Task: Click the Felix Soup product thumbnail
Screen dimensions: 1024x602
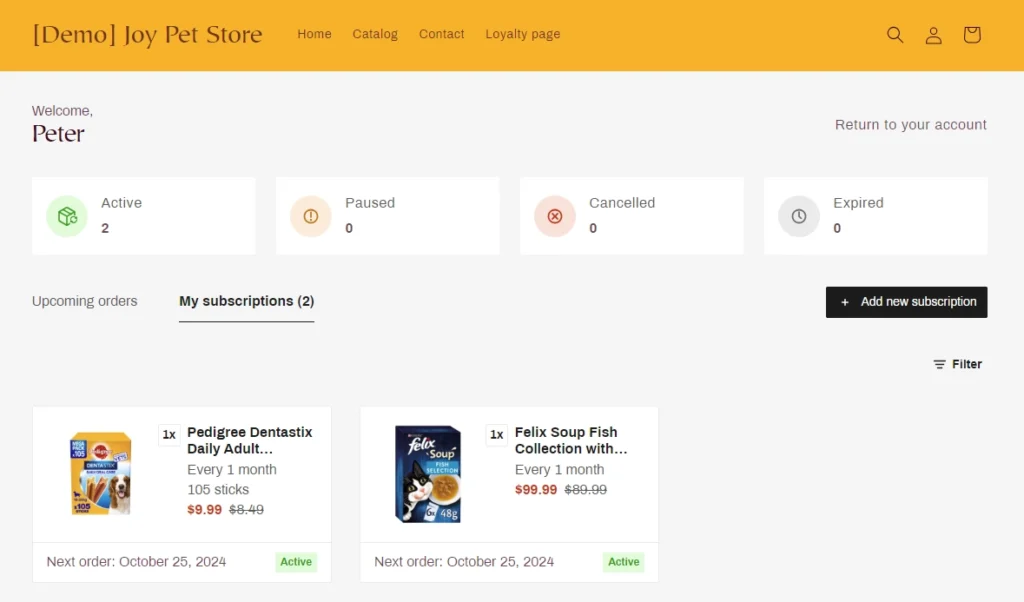Action: 428,474
